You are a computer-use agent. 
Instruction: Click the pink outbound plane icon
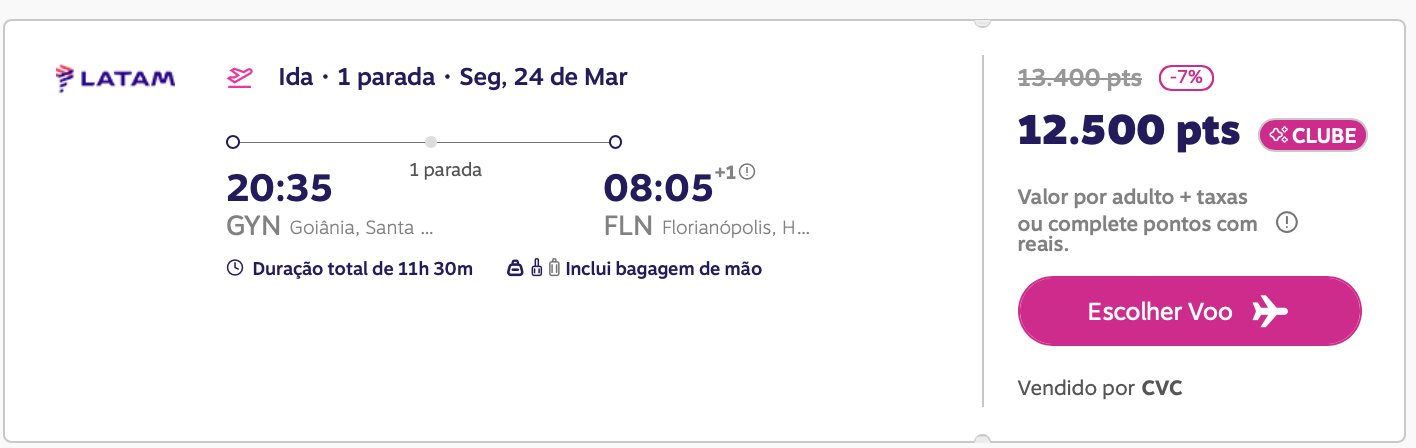coord(239,77)
